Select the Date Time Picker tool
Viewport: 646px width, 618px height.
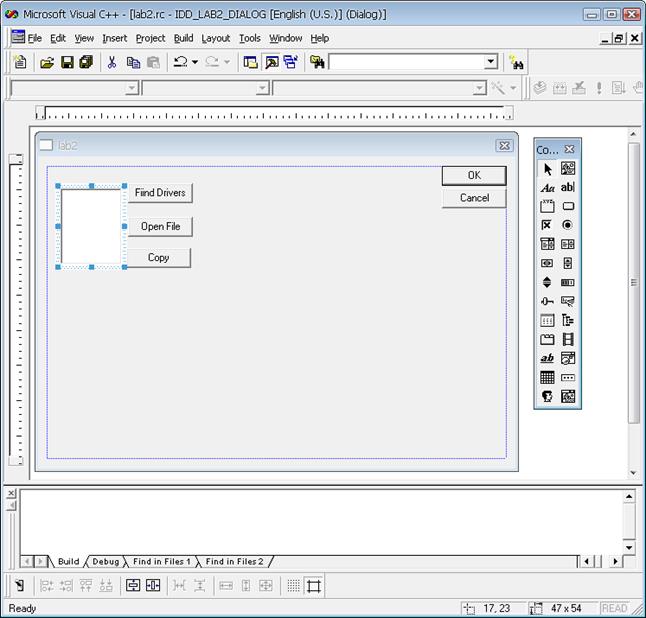coord(568,358)
